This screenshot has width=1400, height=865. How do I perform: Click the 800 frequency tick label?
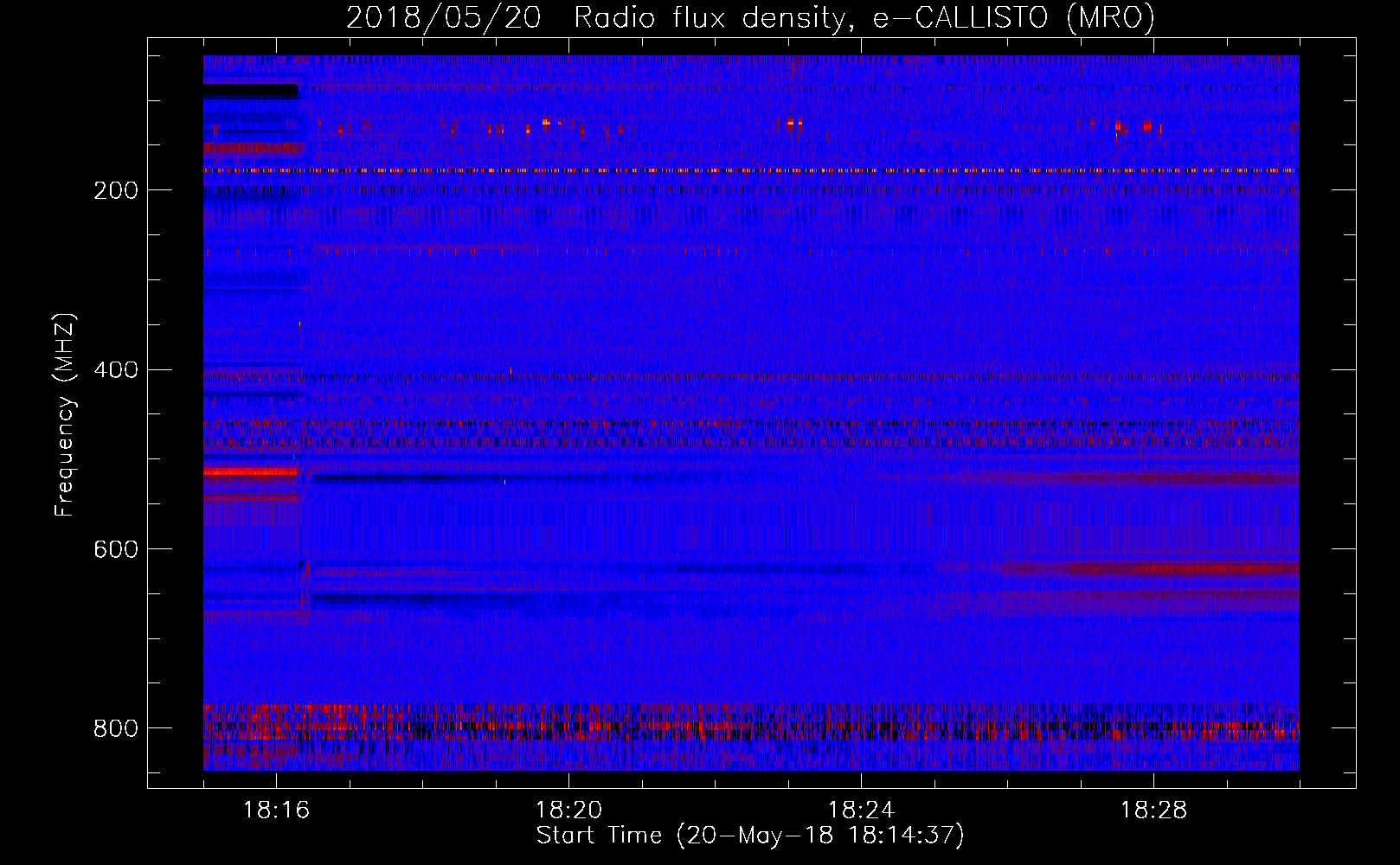(116, 728)
